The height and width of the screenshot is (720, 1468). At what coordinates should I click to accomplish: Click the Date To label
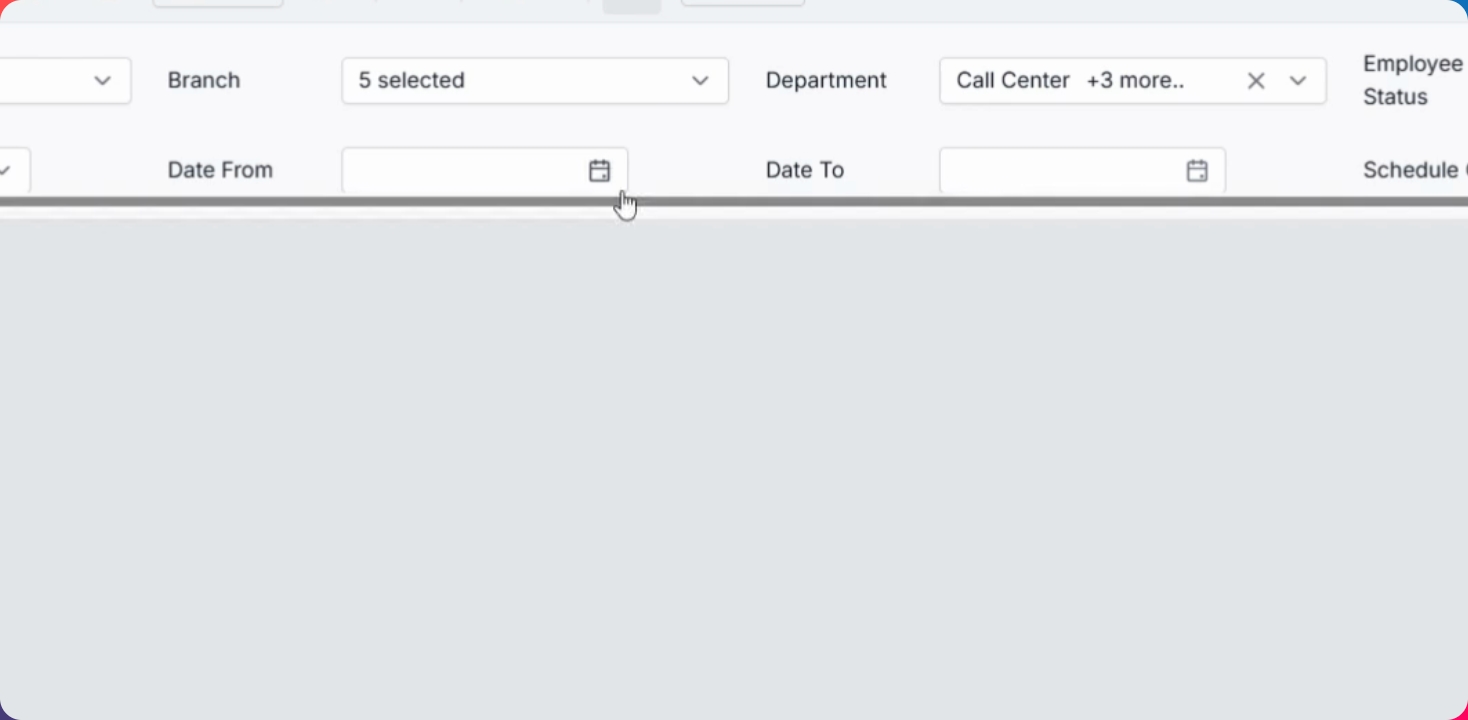tap(805, 170)
